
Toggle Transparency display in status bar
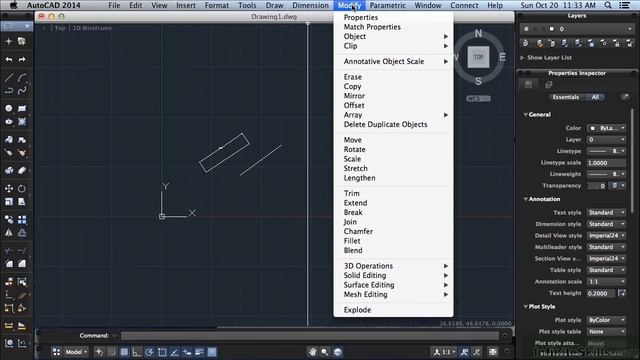coord(212,352)
